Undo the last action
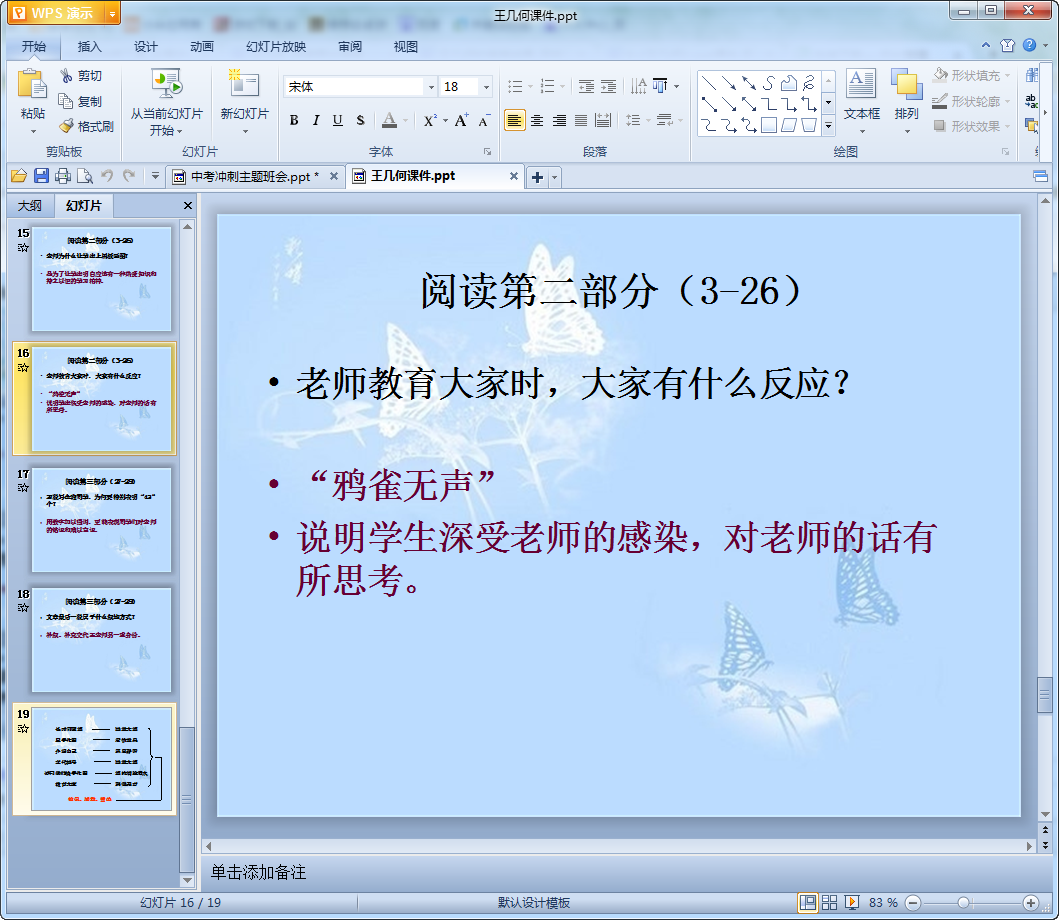 [x=107, y=176]
